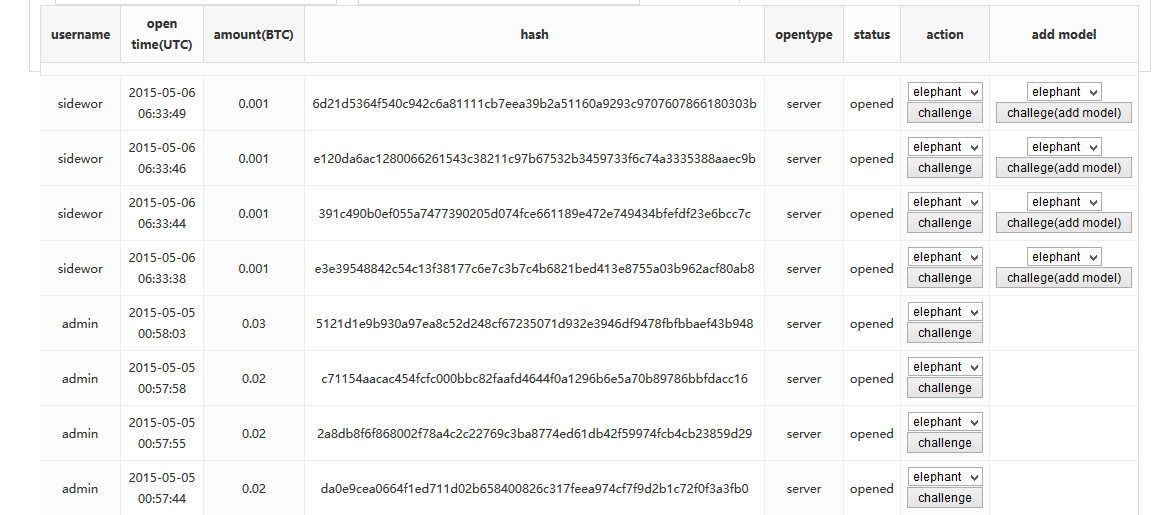Screen dimensions: 1167x515
Task: Click challenge button for hash starting 391c49
Action: point(944,223)
